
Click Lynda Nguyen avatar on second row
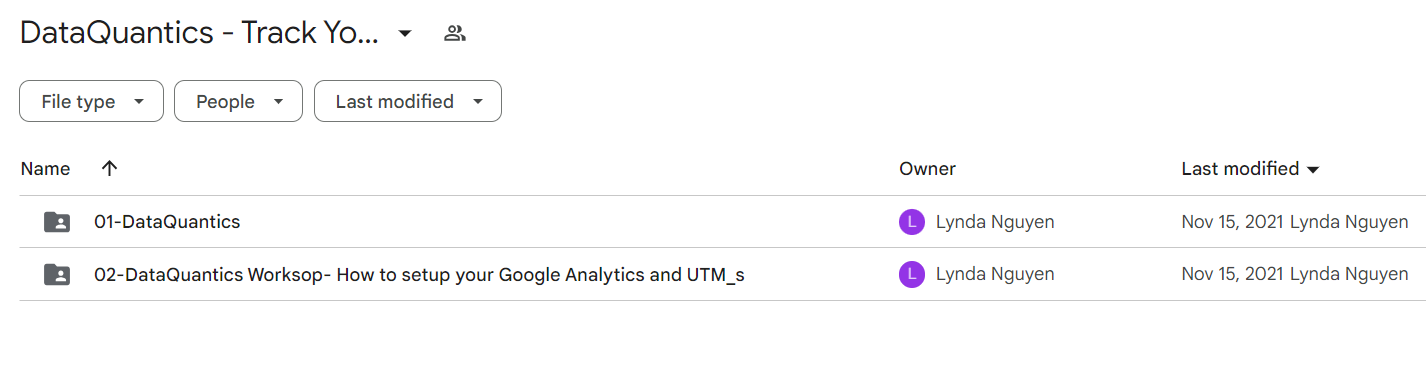pyautogui.click(x=911, y=274)
